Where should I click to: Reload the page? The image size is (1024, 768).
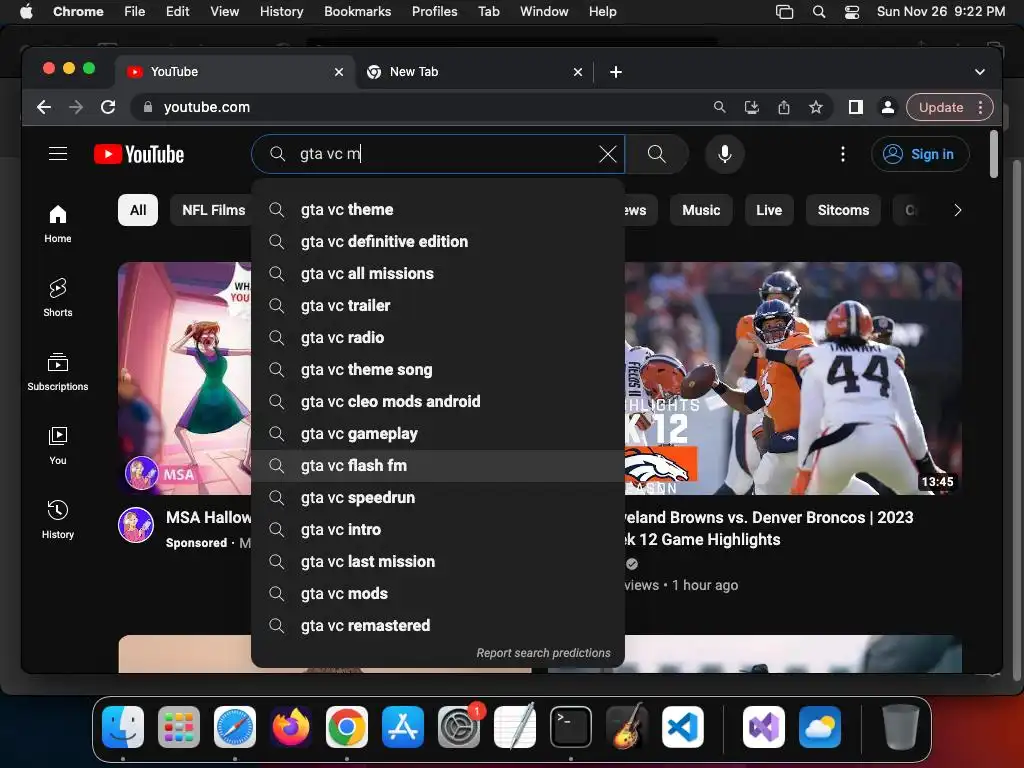(108, 107)
